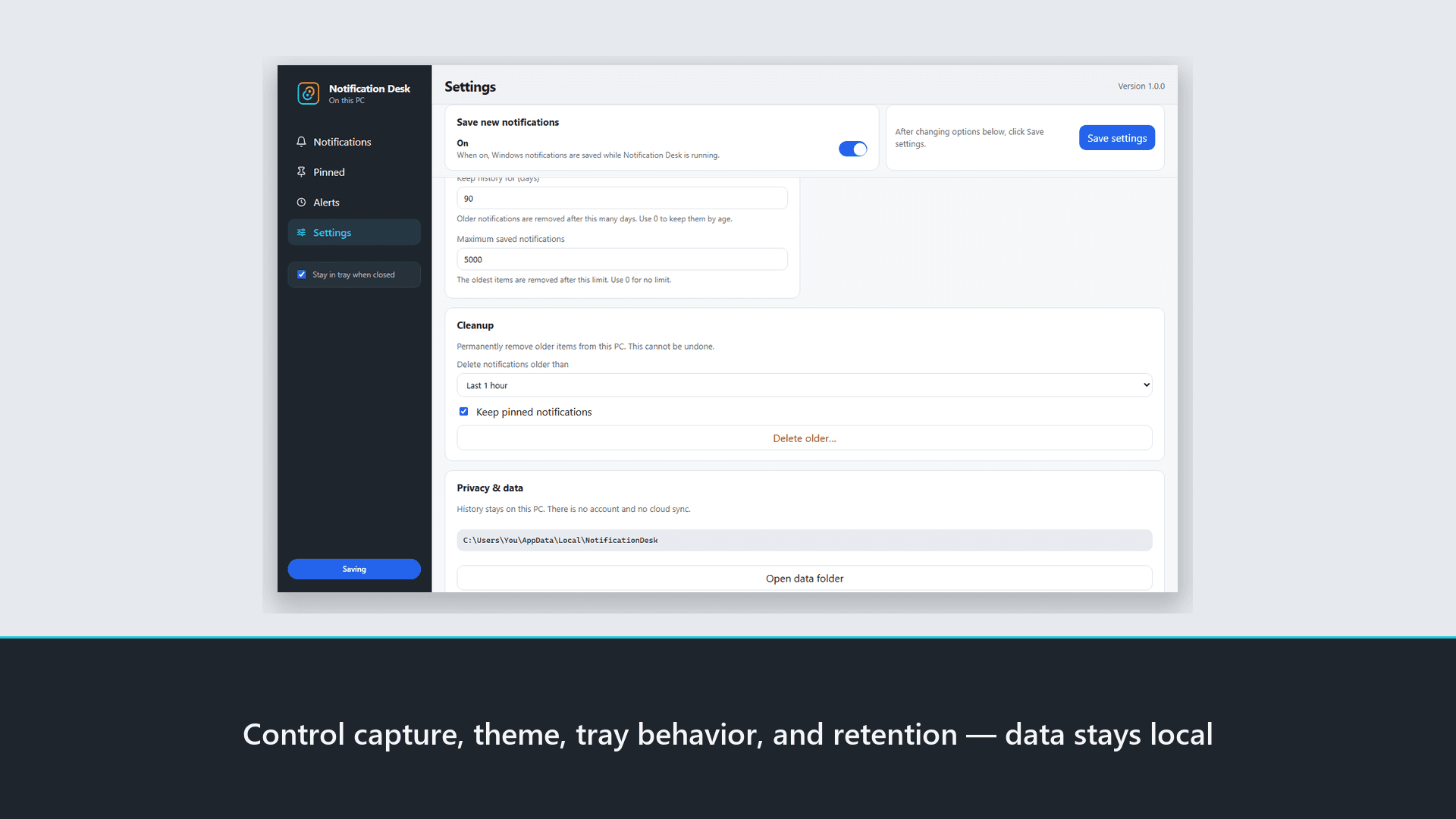The image size is (1456, 819).
Task: Click 'Maximum saved notifications' label
Action: click(511, 240)
